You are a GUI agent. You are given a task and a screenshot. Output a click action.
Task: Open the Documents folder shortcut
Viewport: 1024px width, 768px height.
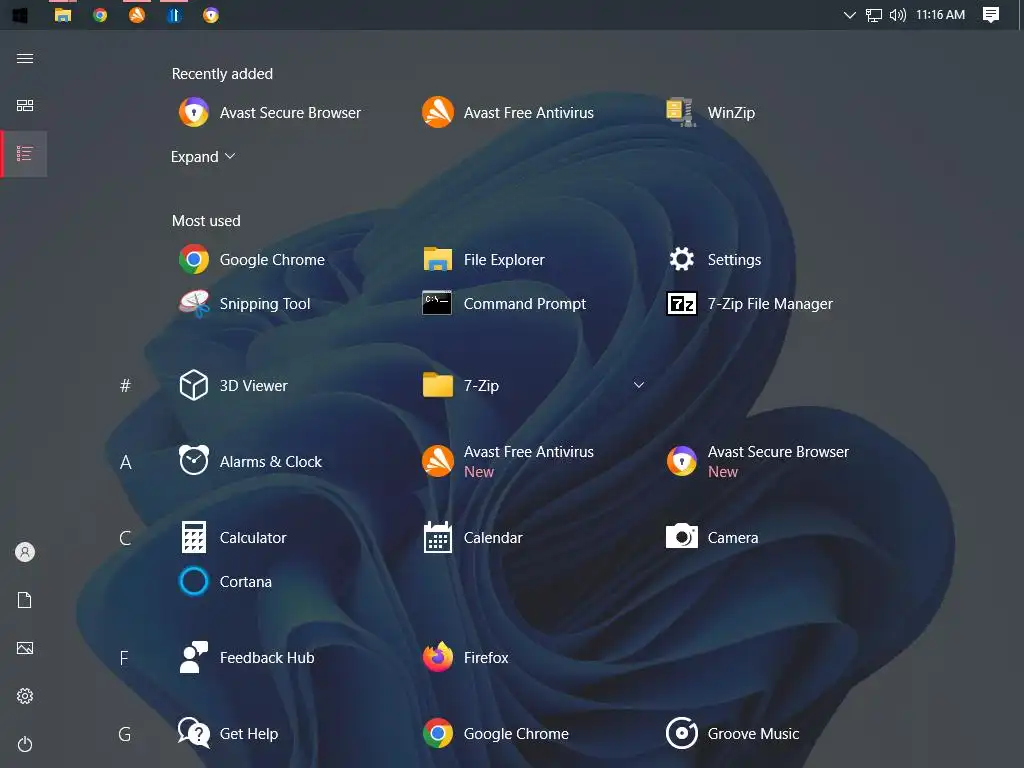coord(25,600)
